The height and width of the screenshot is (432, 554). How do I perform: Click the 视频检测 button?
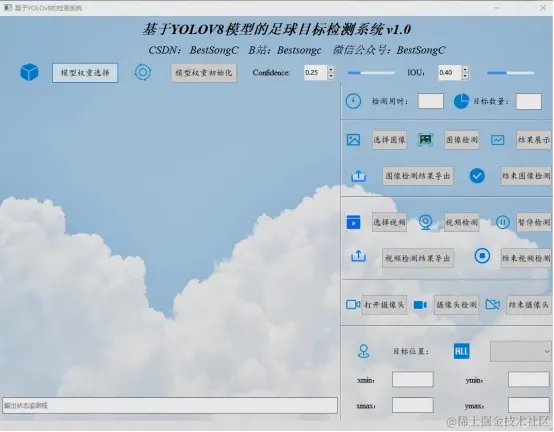tap(461, 222)
